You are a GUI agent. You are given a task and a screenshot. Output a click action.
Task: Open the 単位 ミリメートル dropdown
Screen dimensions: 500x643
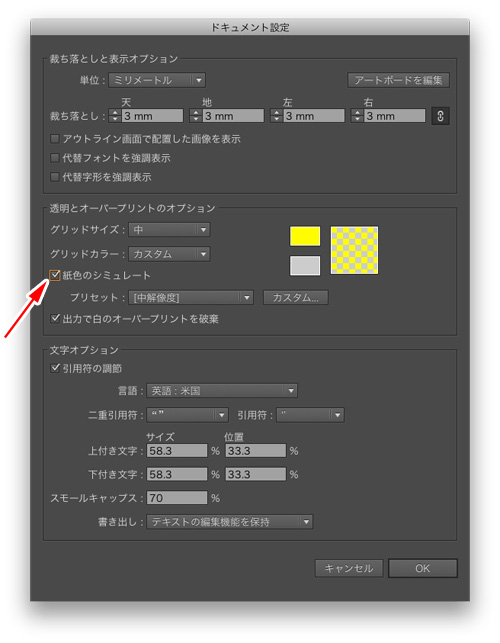pyautogui.click(x=157, y=80)
